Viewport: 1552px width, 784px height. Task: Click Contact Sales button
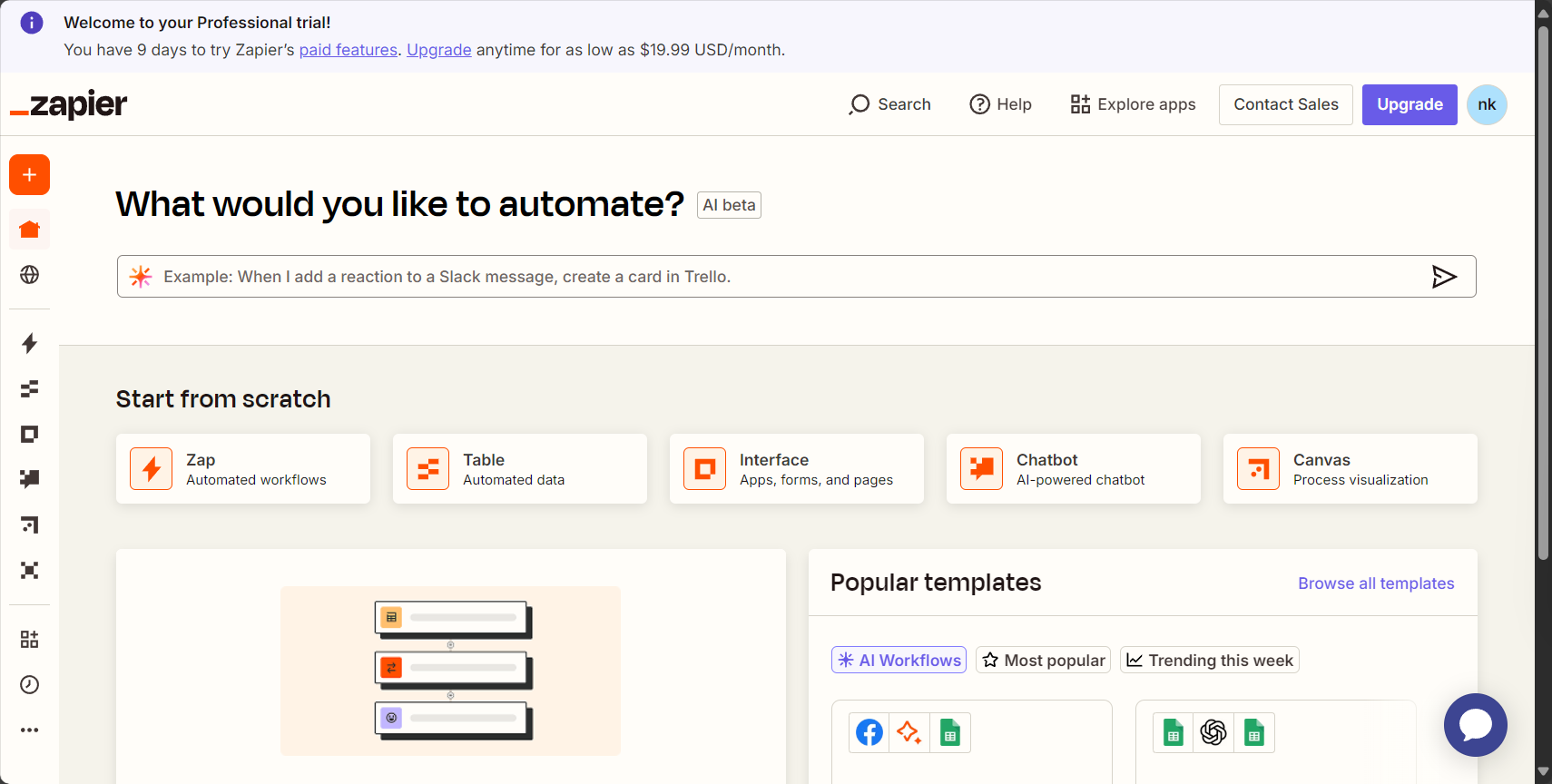click(x=1286, y=104)
